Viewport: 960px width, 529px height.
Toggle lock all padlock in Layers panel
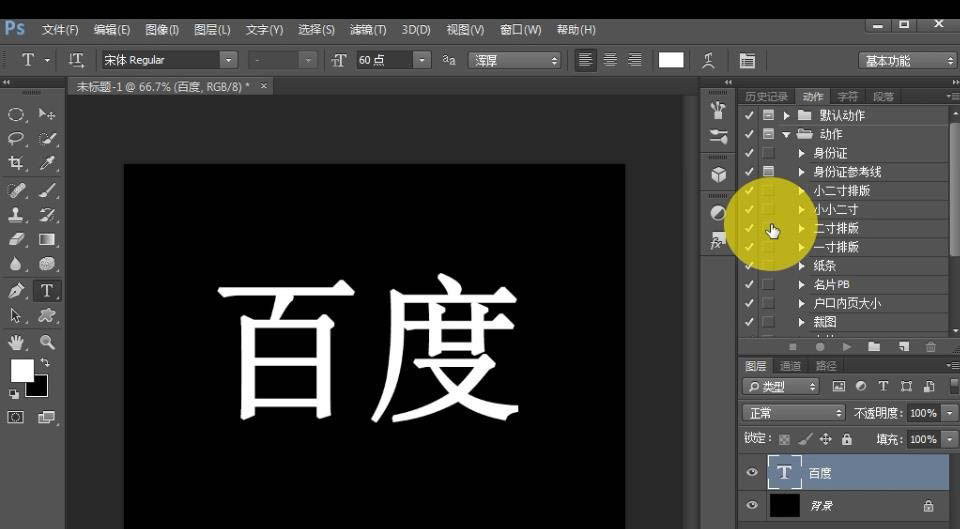pyautogui.click(x=847, y=439)
